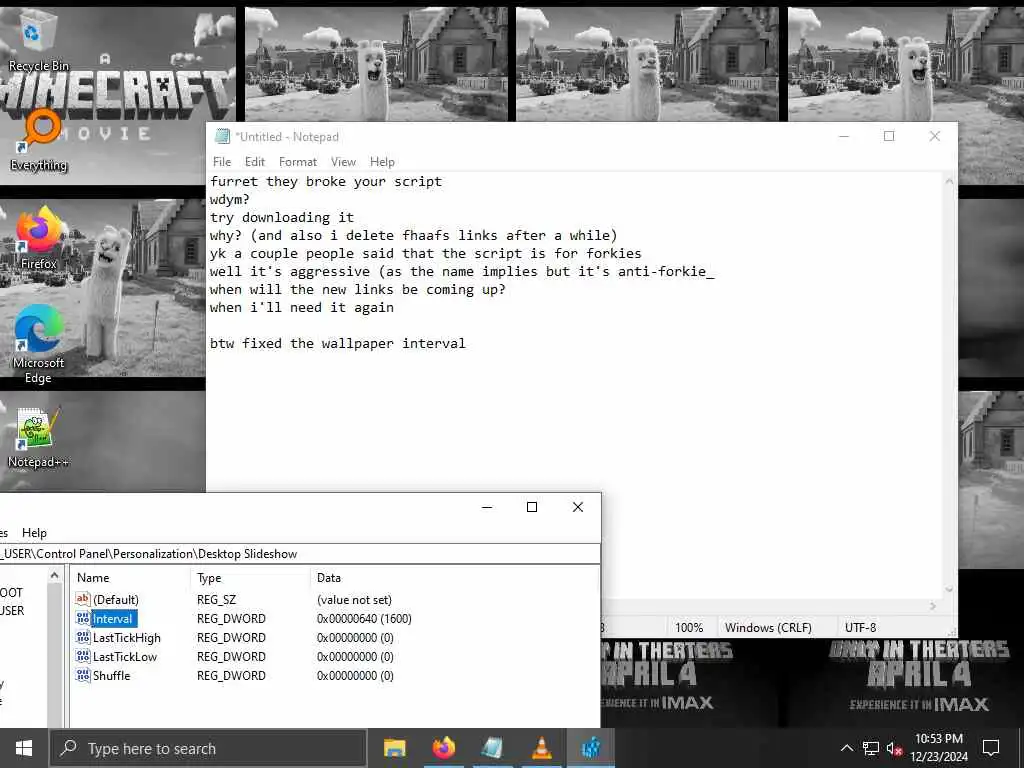1024x768 pixels.
Task: Open Notepad's Help menu
Action: click(382, 162)
